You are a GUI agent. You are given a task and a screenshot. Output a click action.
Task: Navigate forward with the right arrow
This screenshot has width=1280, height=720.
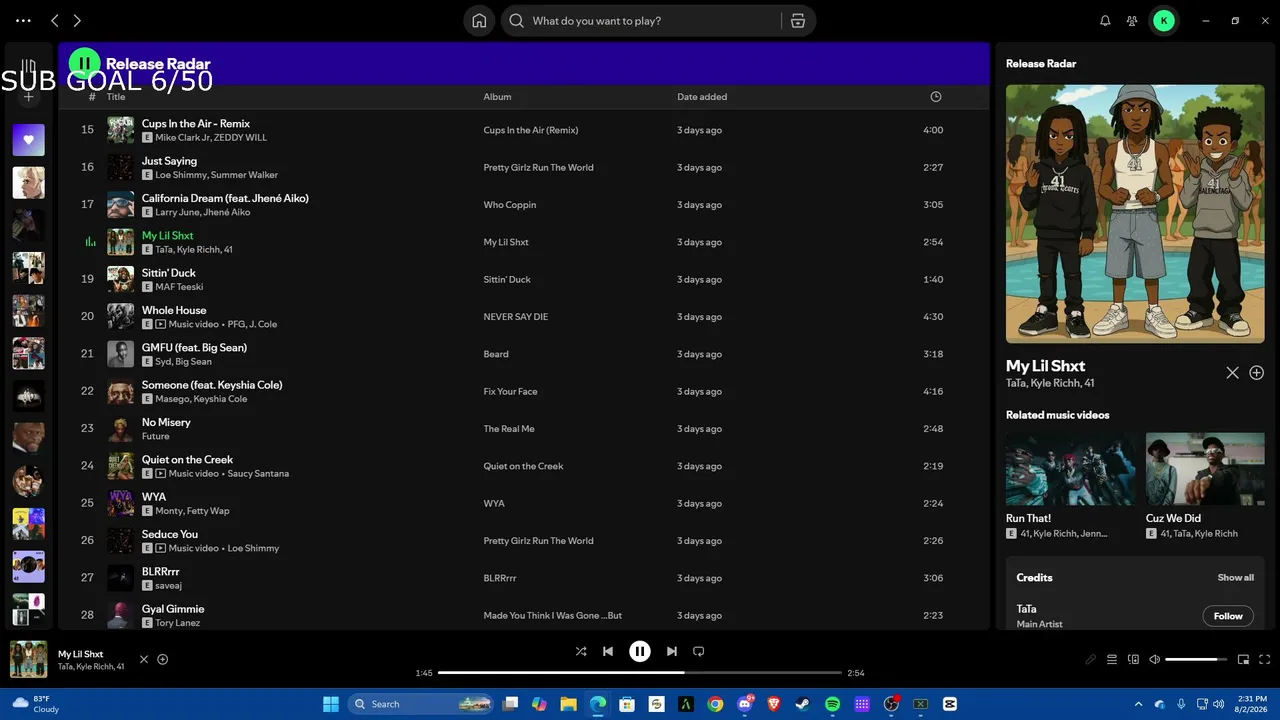coord(77,21)
